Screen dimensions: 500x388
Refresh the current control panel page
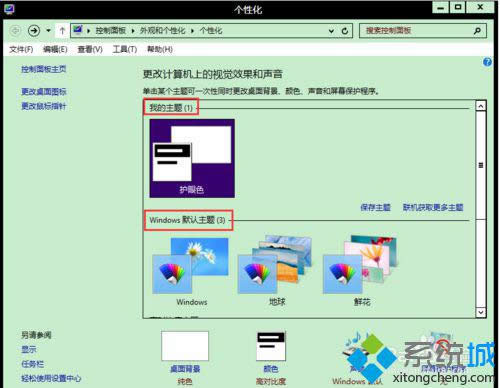[345, 31]
